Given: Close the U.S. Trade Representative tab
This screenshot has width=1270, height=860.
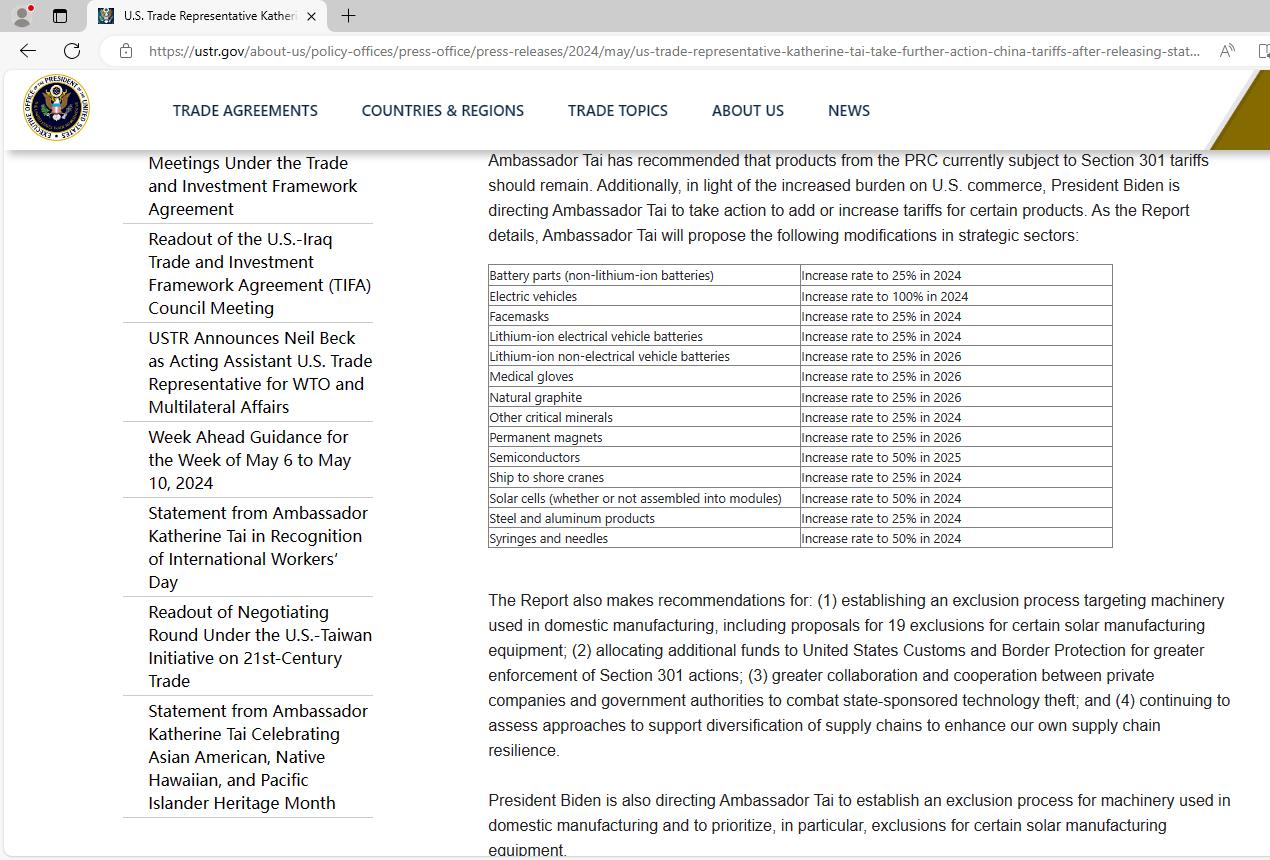Looking at the screenshot, I should 311,16.
